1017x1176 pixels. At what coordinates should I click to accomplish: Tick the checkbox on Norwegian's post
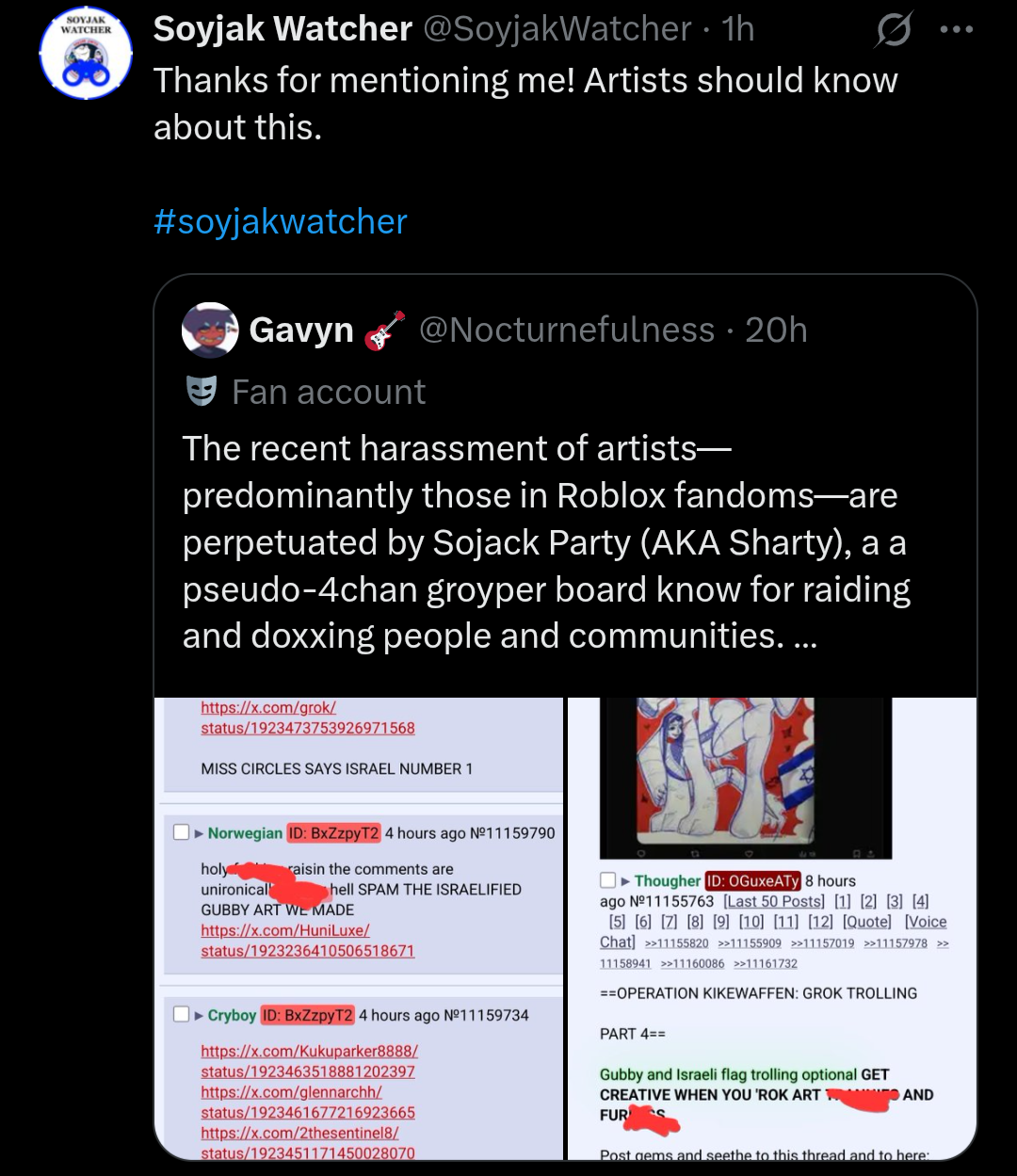click(182, 832)
